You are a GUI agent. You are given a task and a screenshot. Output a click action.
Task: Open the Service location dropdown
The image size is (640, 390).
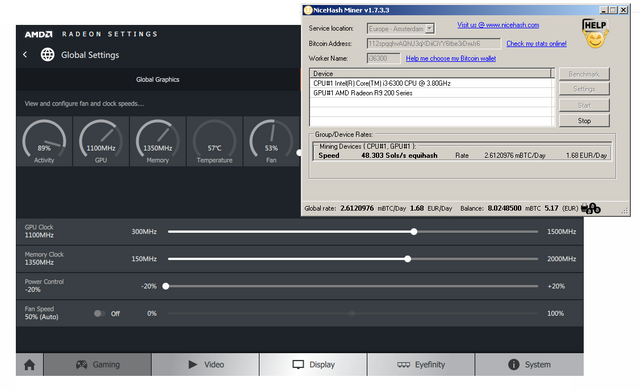point(429,29)
